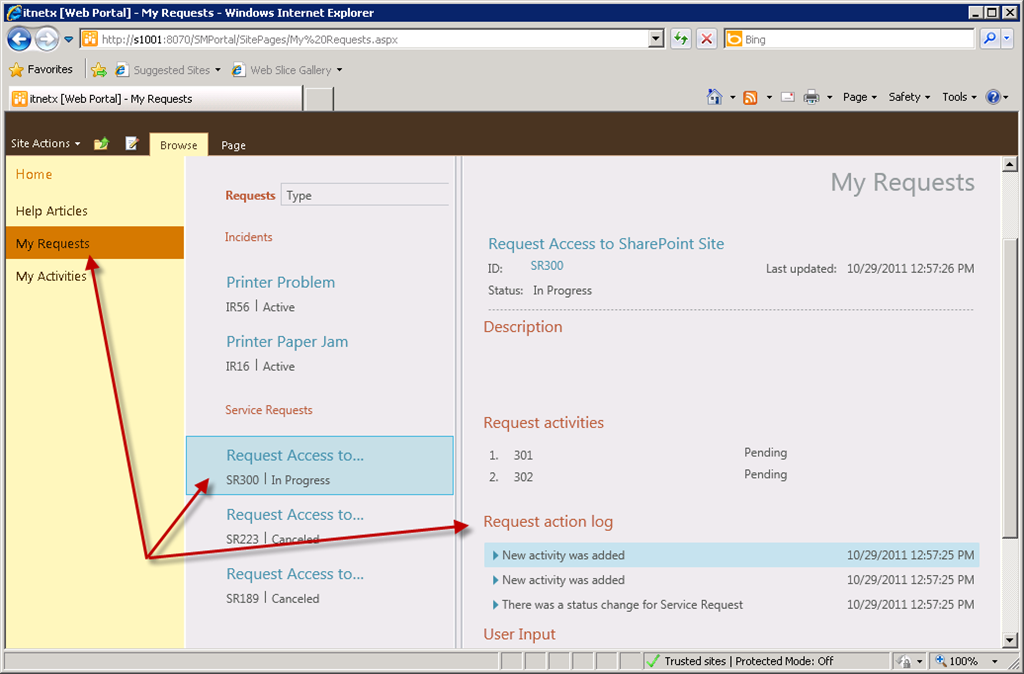Click the SR300 ID link

pyautogui.click(x=547, y=266)
